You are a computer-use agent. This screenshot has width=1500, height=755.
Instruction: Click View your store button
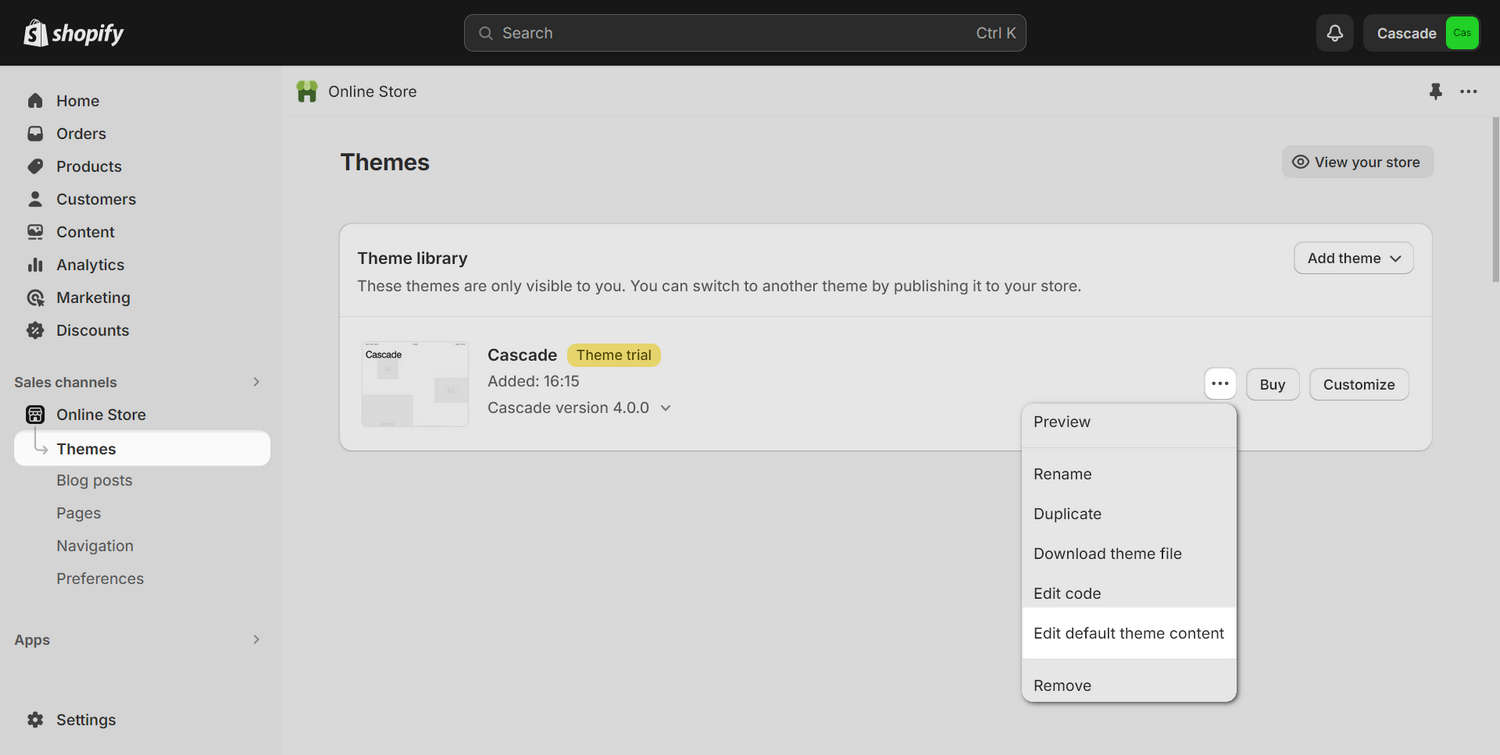(1357, 162)
